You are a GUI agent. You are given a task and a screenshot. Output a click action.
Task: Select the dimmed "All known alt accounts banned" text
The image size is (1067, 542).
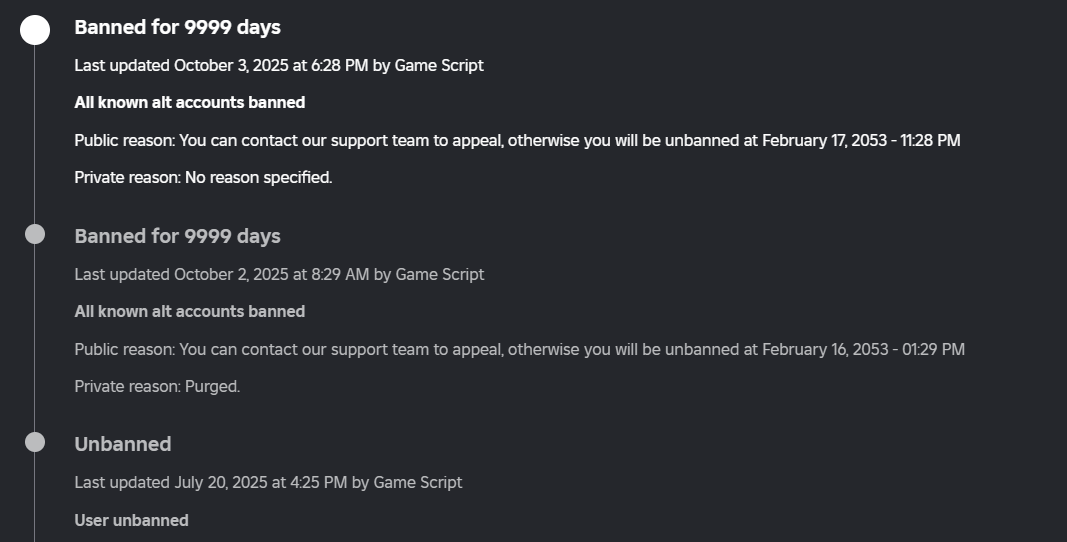[190, 311]
